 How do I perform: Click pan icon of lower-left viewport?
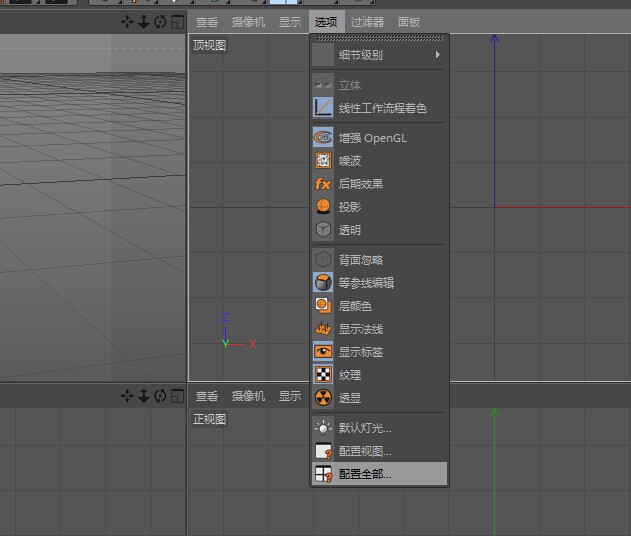click(127, 396)
